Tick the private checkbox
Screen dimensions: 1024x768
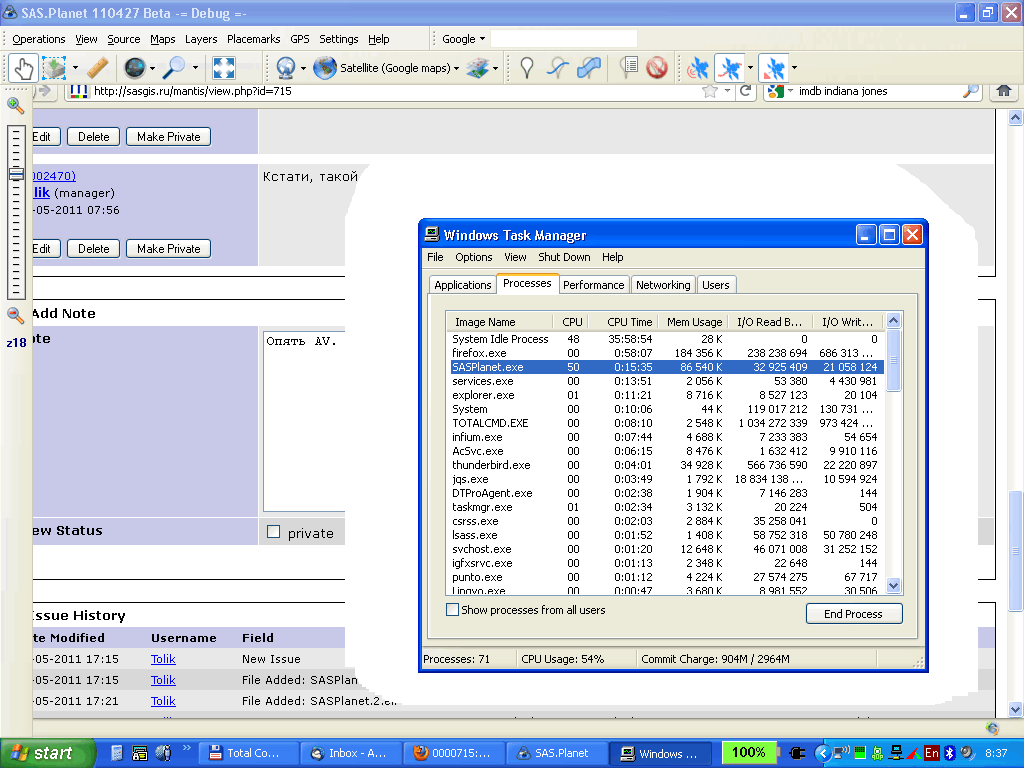tap(274, 532)
